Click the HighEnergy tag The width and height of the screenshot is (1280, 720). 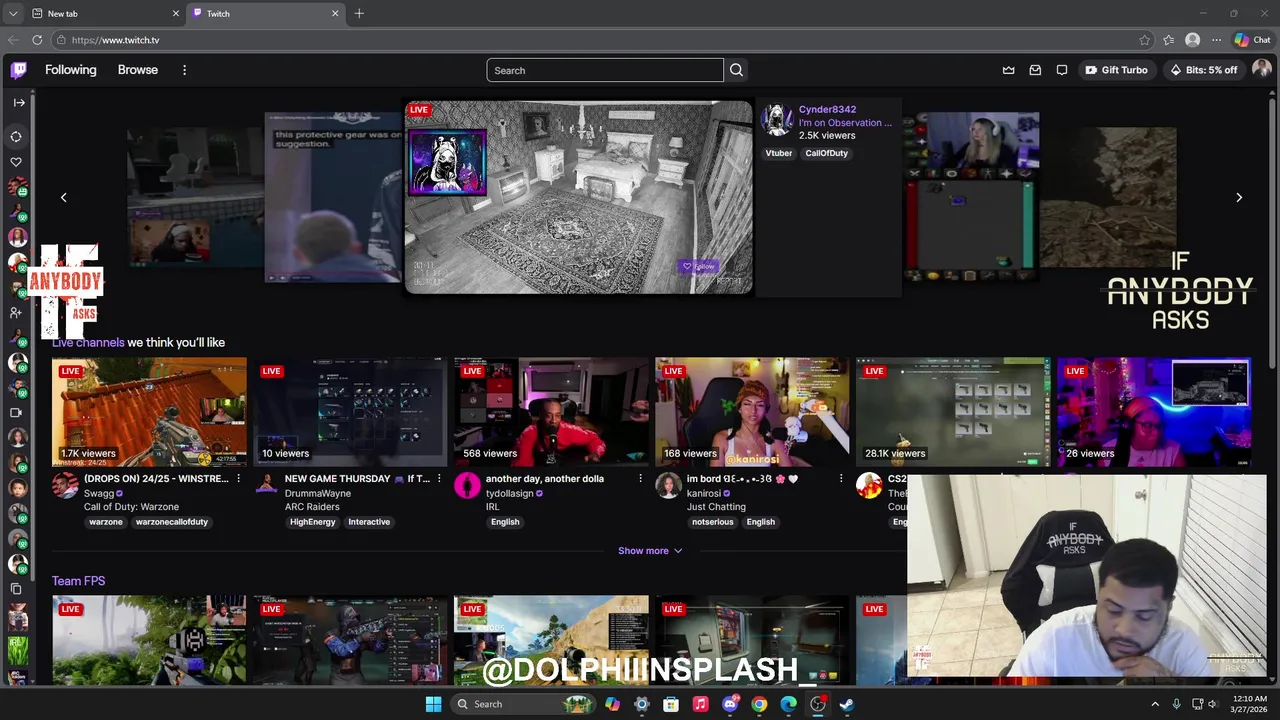tap(313, 522)
